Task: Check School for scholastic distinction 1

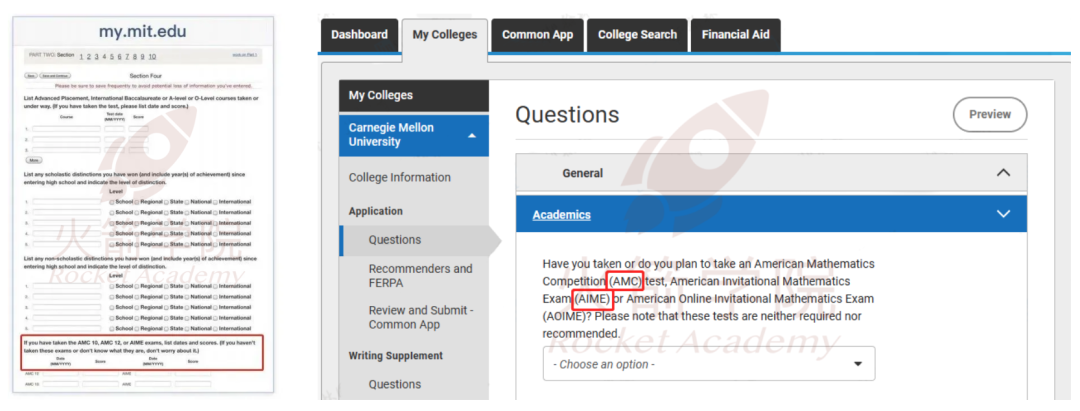Action: [x=112, y=202]
